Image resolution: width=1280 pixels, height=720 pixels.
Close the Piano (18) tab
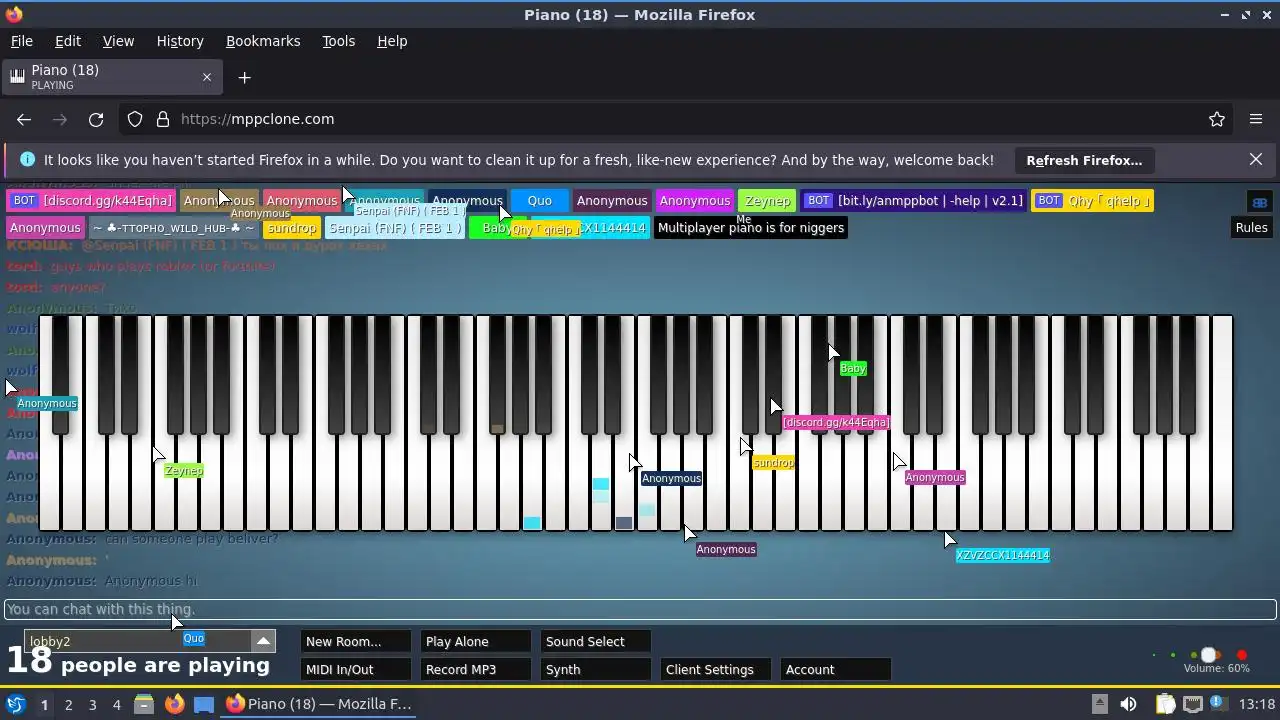(207, 77)
